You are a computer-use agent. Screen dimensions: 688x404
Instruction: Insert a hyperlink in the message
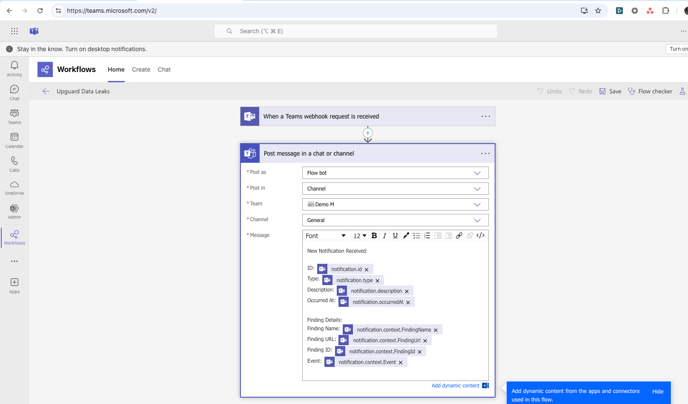(x=459, y=236)
